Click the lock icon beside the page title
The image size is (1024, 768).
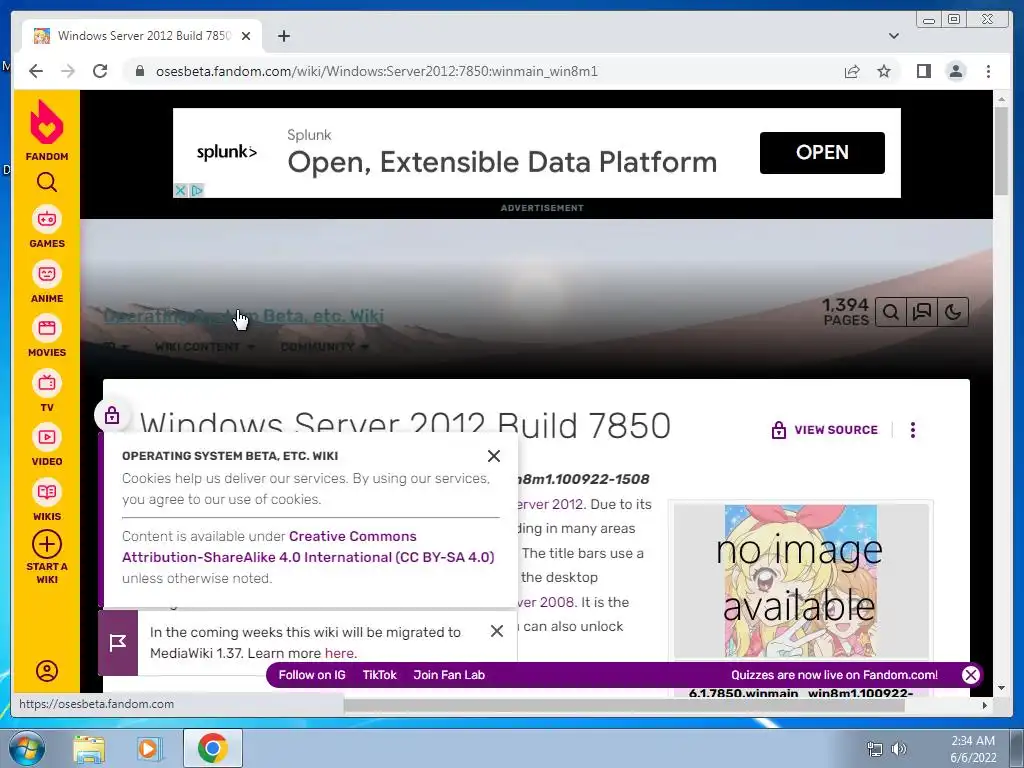[112, 415]
